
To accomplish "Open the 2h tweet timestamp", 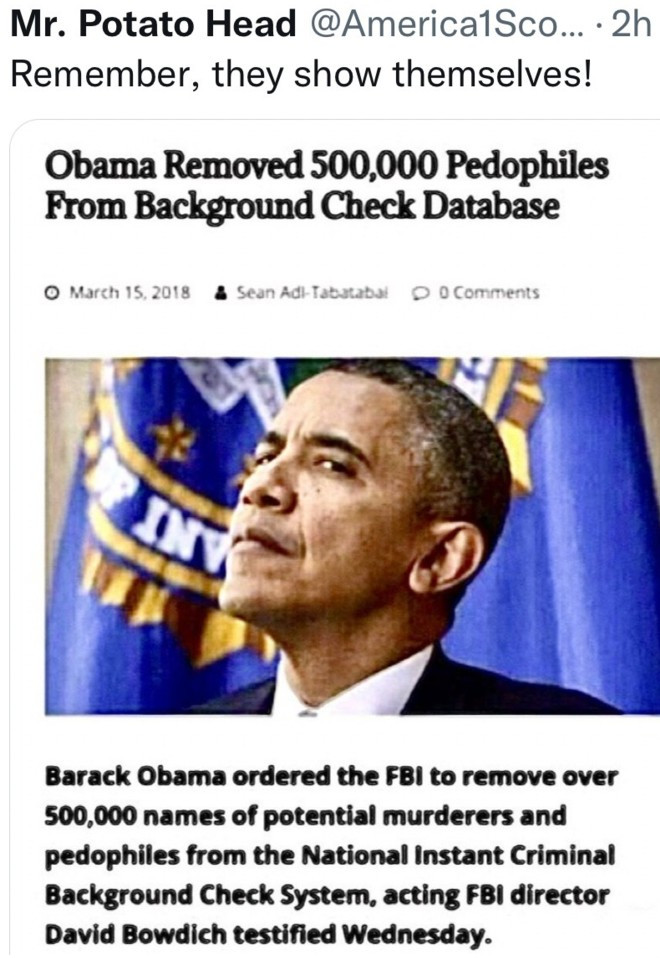I will (631, 24).
